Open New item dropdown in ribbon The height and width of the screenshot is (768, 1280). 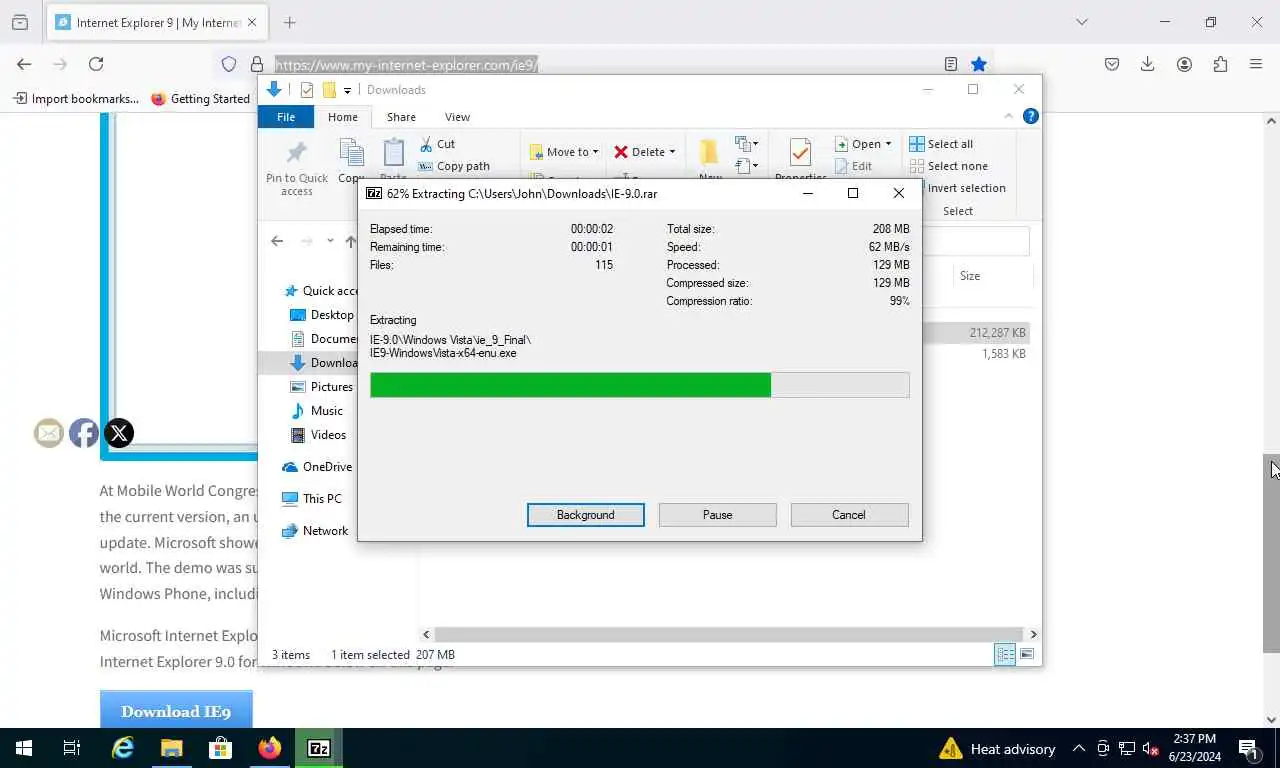tap(746, 144)
